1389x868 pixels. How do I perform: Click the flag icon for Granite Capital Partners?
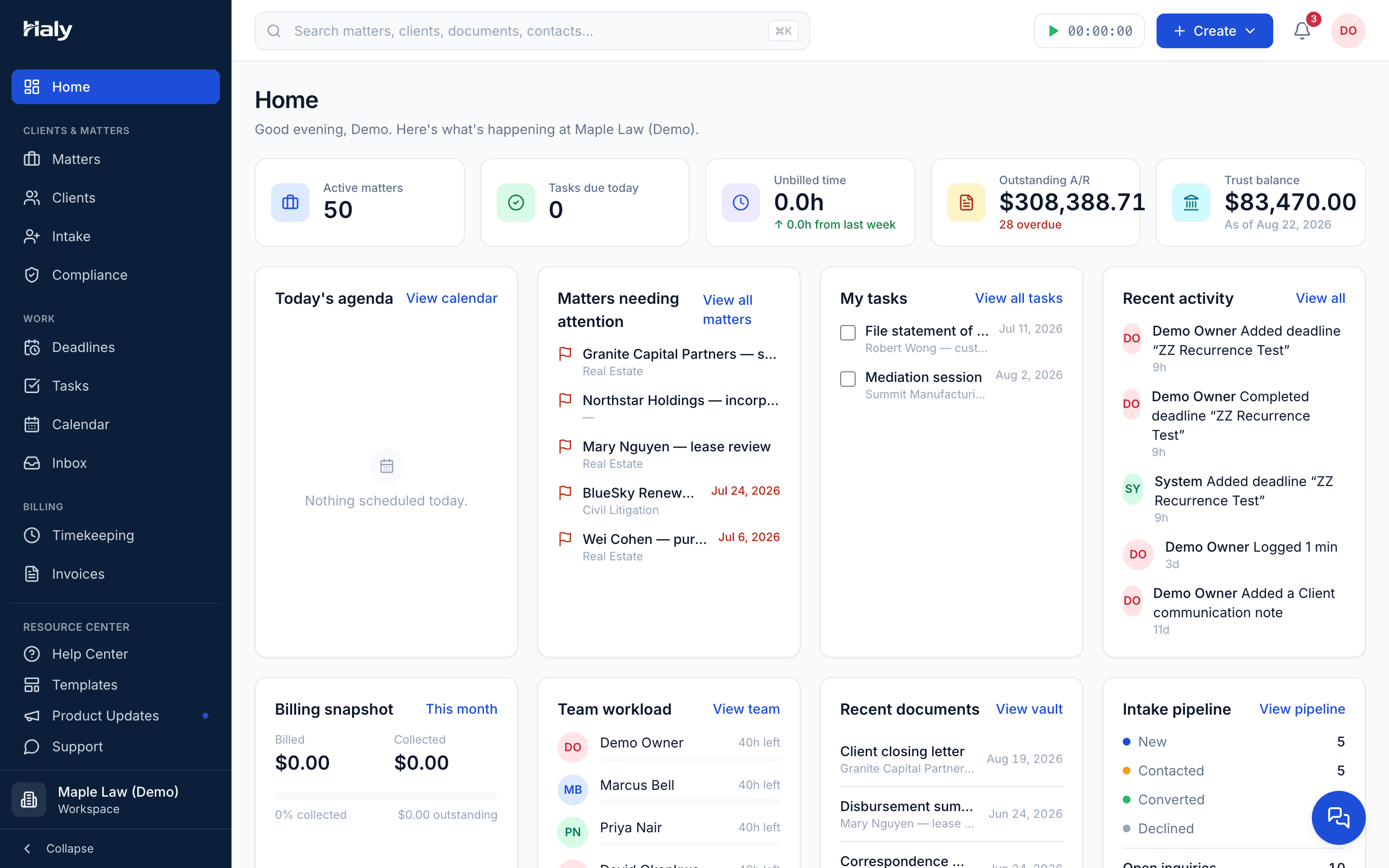click(x=565, y=353)
